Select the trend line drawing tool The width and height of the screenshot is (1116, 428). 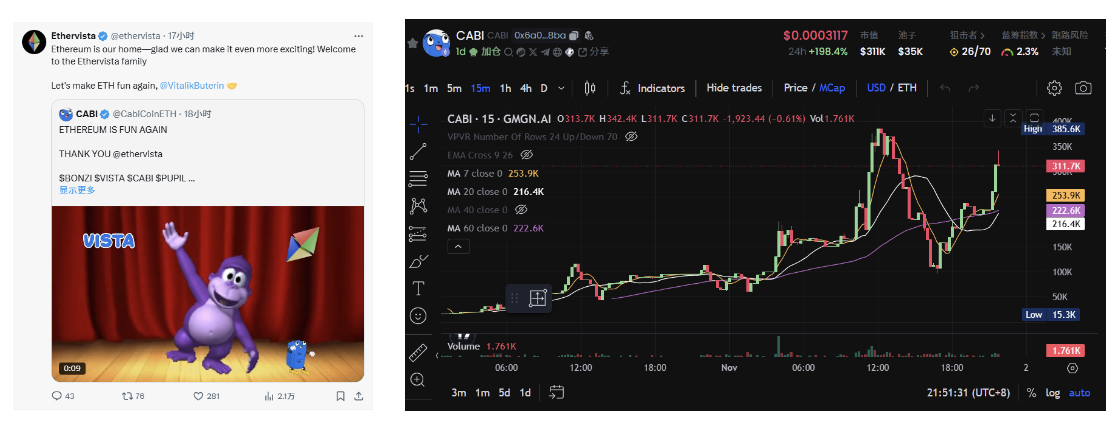[x=418, y=152]
